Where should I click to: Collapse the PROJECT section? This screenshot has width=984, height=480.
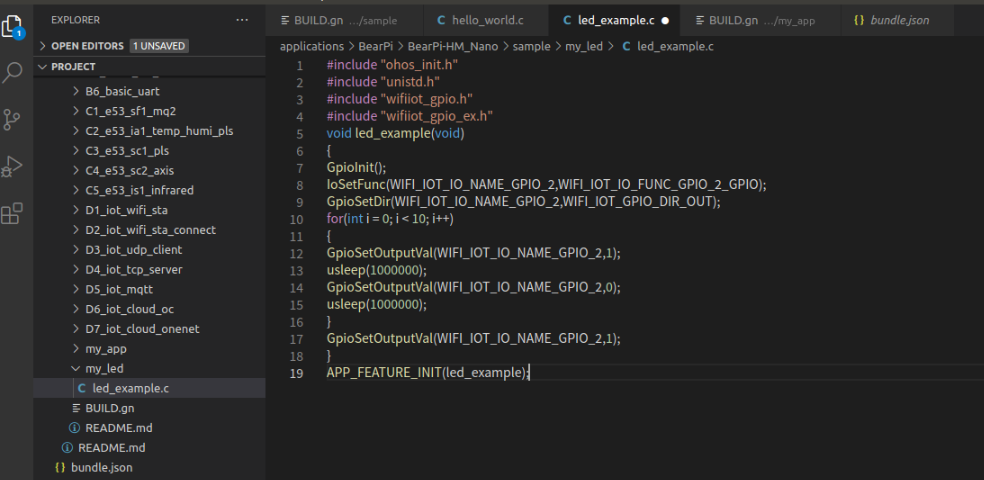tap(43, 67)
